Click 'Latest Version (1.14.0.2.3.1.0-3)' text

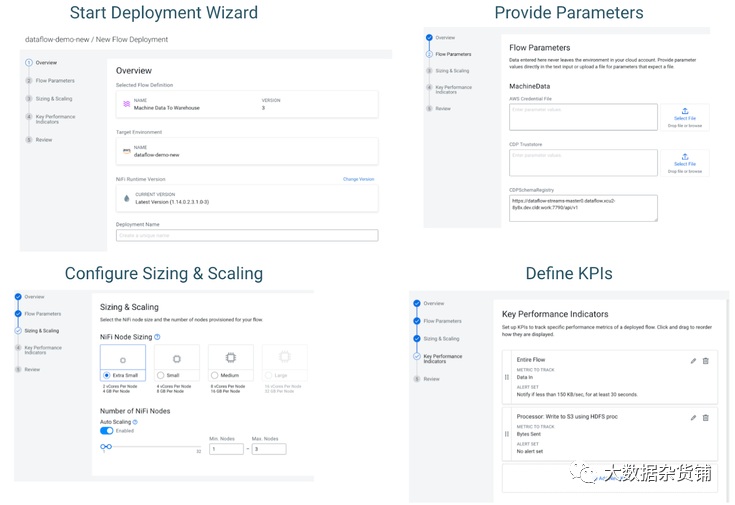coord(172,202)
